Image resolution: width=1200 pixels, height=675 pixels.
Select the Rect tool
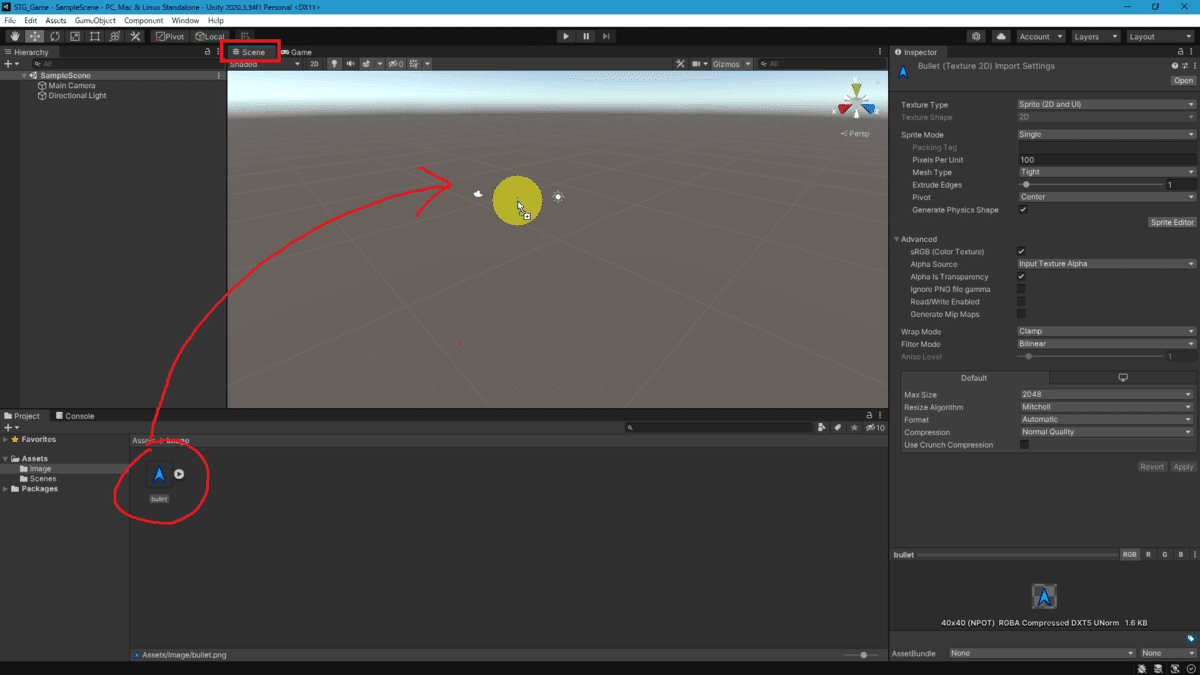[x=95, y=36]
